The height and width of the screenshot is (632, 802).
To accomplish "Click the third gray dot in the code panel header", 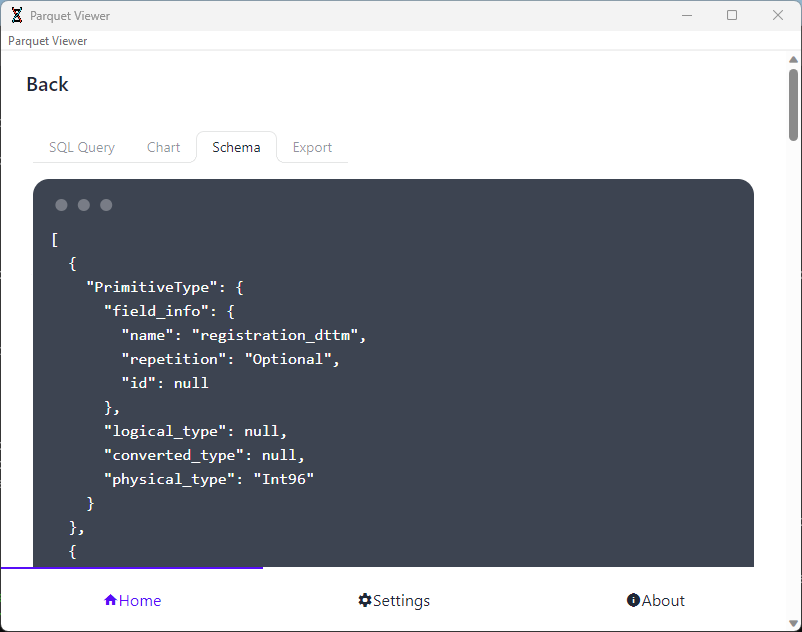I will (106, 205).
